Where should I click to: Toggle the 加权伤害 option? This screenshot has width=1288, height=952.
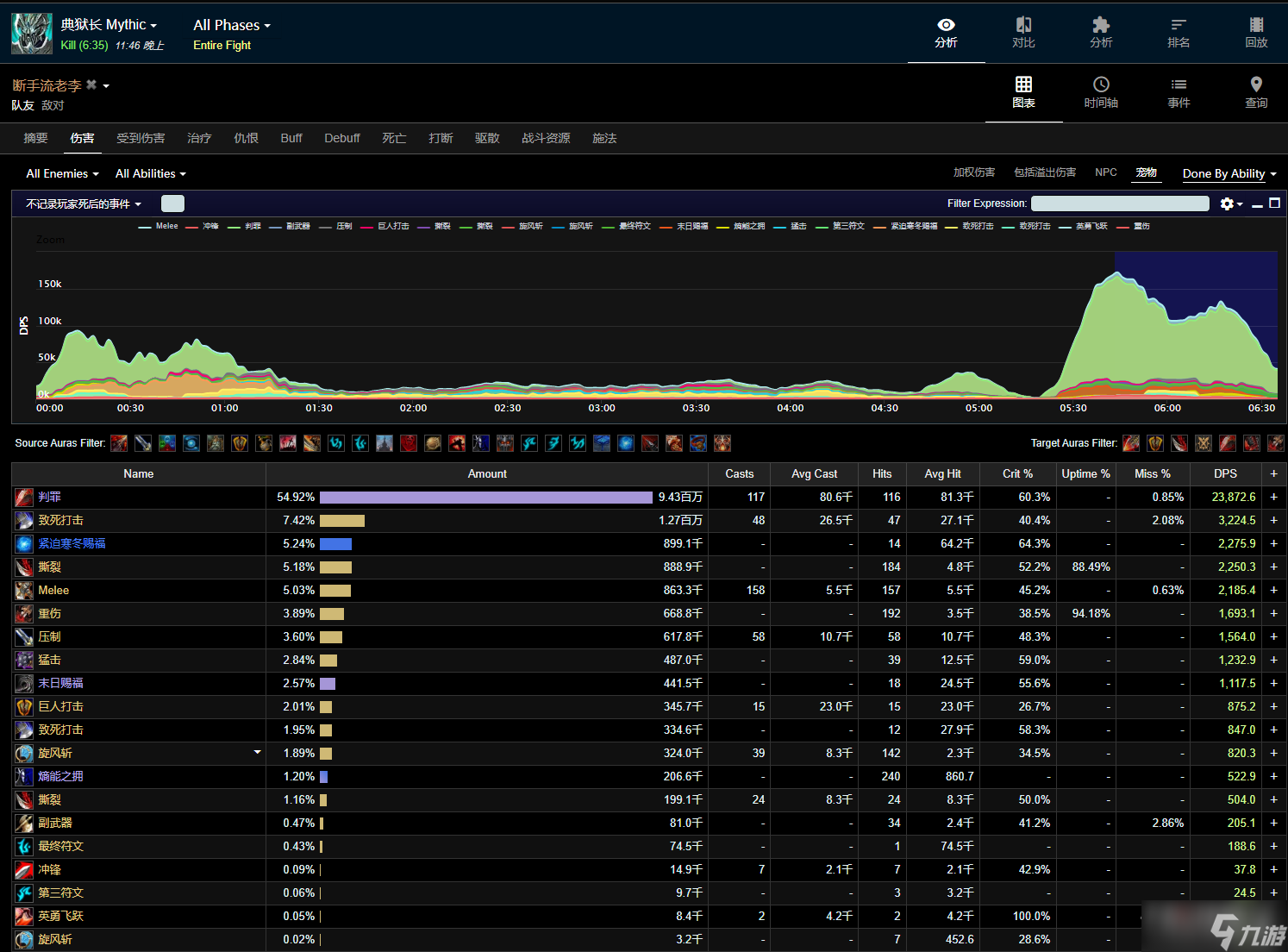[x=974, y=172]
